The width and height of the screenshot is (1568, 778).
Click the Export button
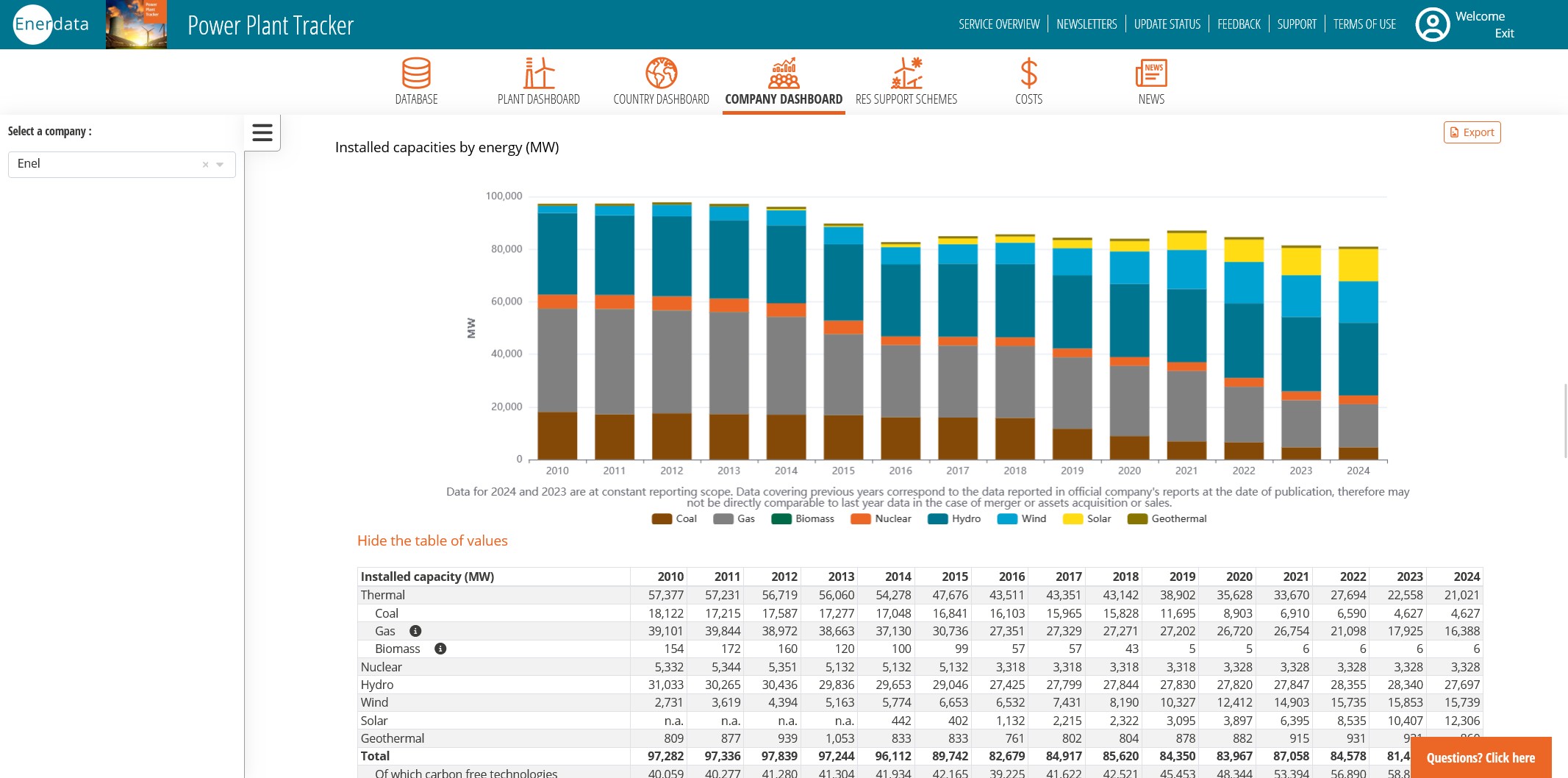coord(1472,132)
